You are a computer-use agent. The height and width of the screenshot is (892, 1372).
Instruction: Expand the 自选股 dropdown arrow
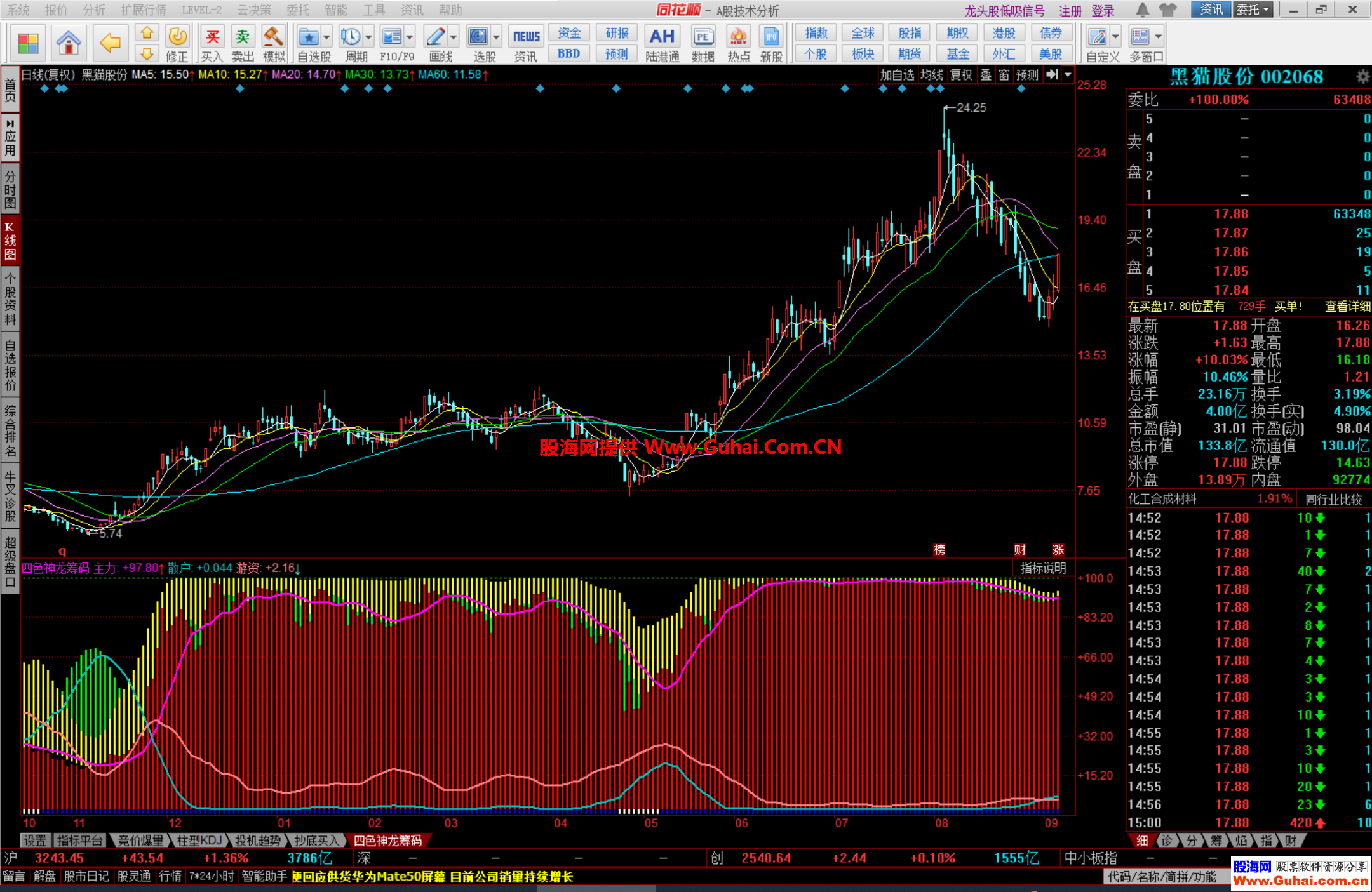[x=326, y=37]
